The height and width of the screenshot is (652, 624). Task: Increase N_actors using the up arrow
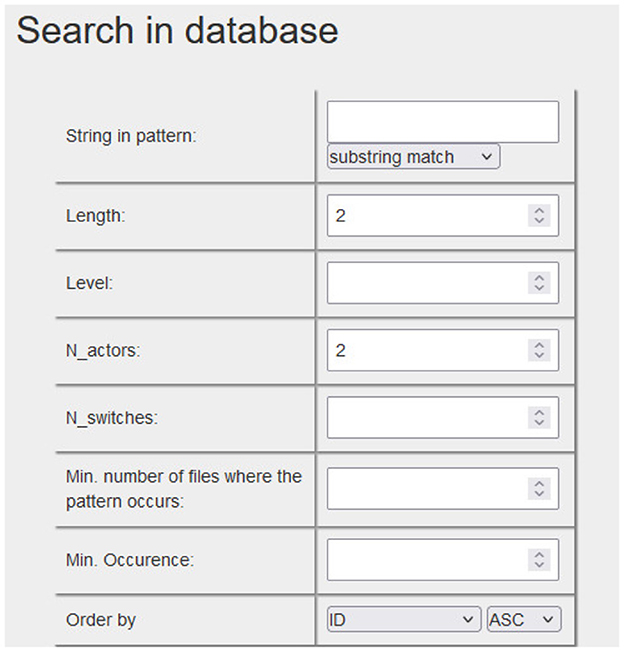(539, 346)
